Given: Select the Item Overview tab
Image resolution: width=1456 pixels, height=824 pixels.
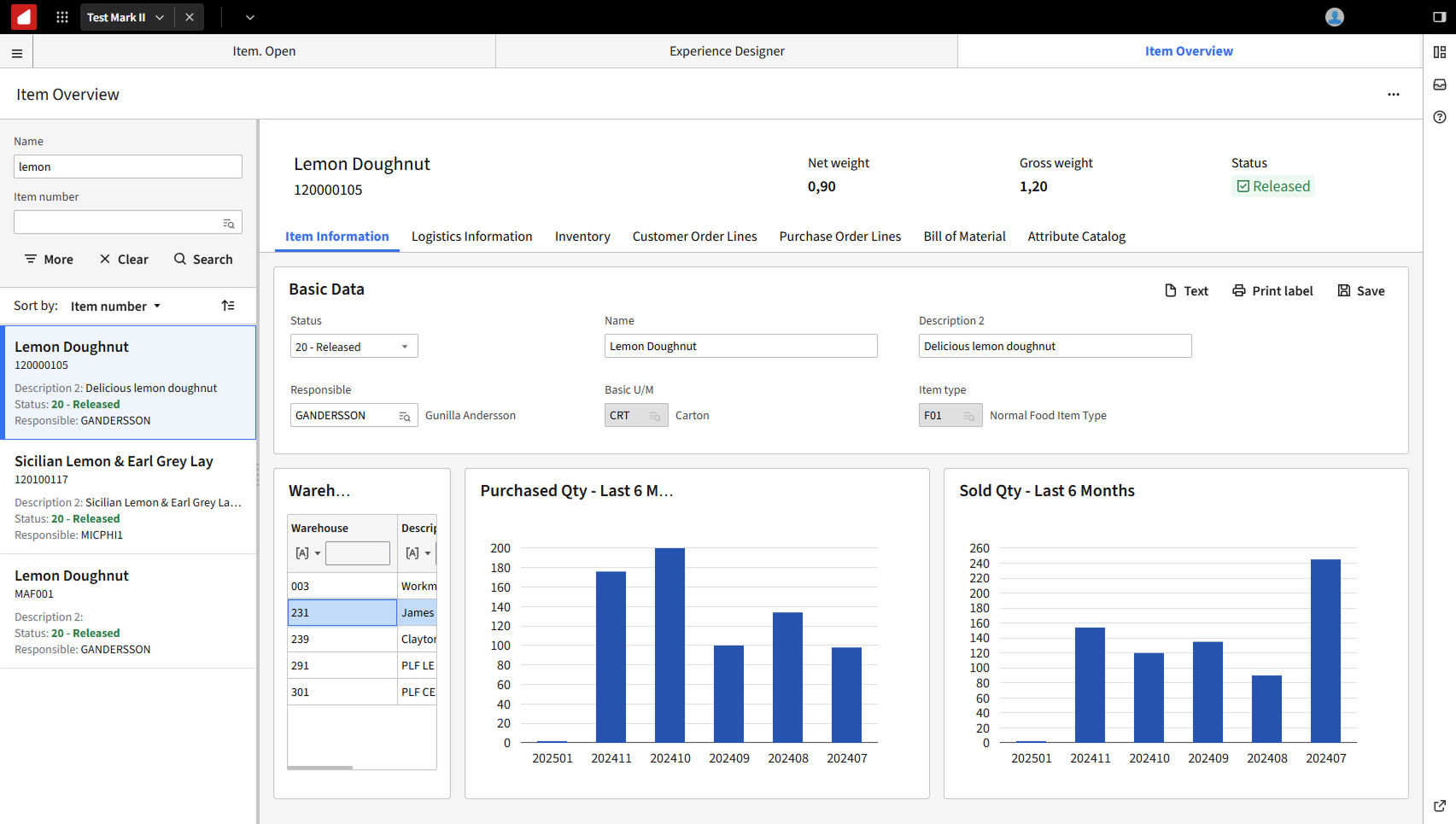Looking at the screenshot, I should tap(1190, 51).
